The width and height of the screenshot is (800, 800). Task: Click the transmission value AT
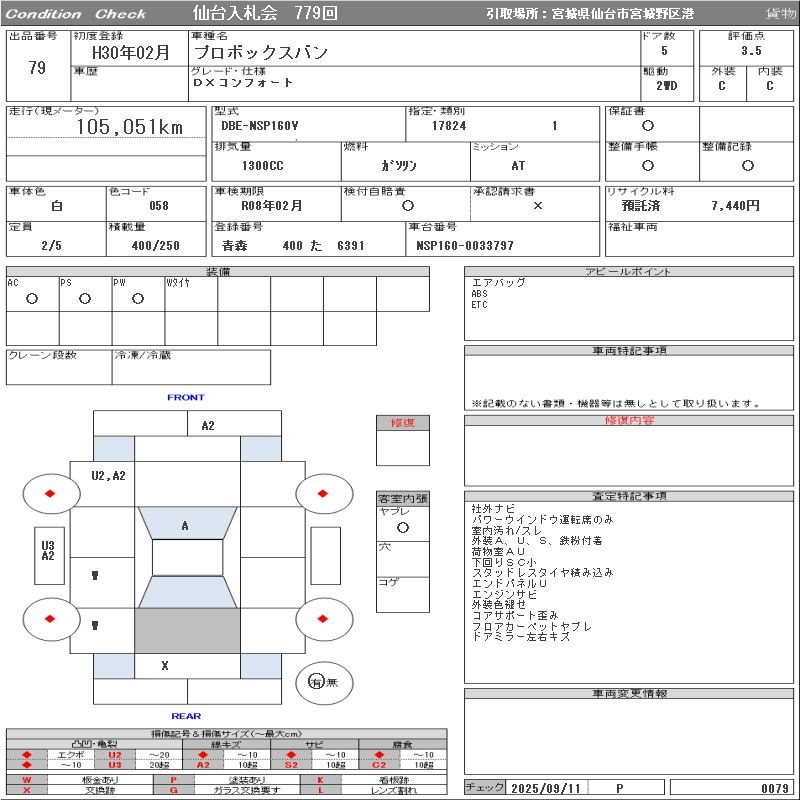pos(518,165)
